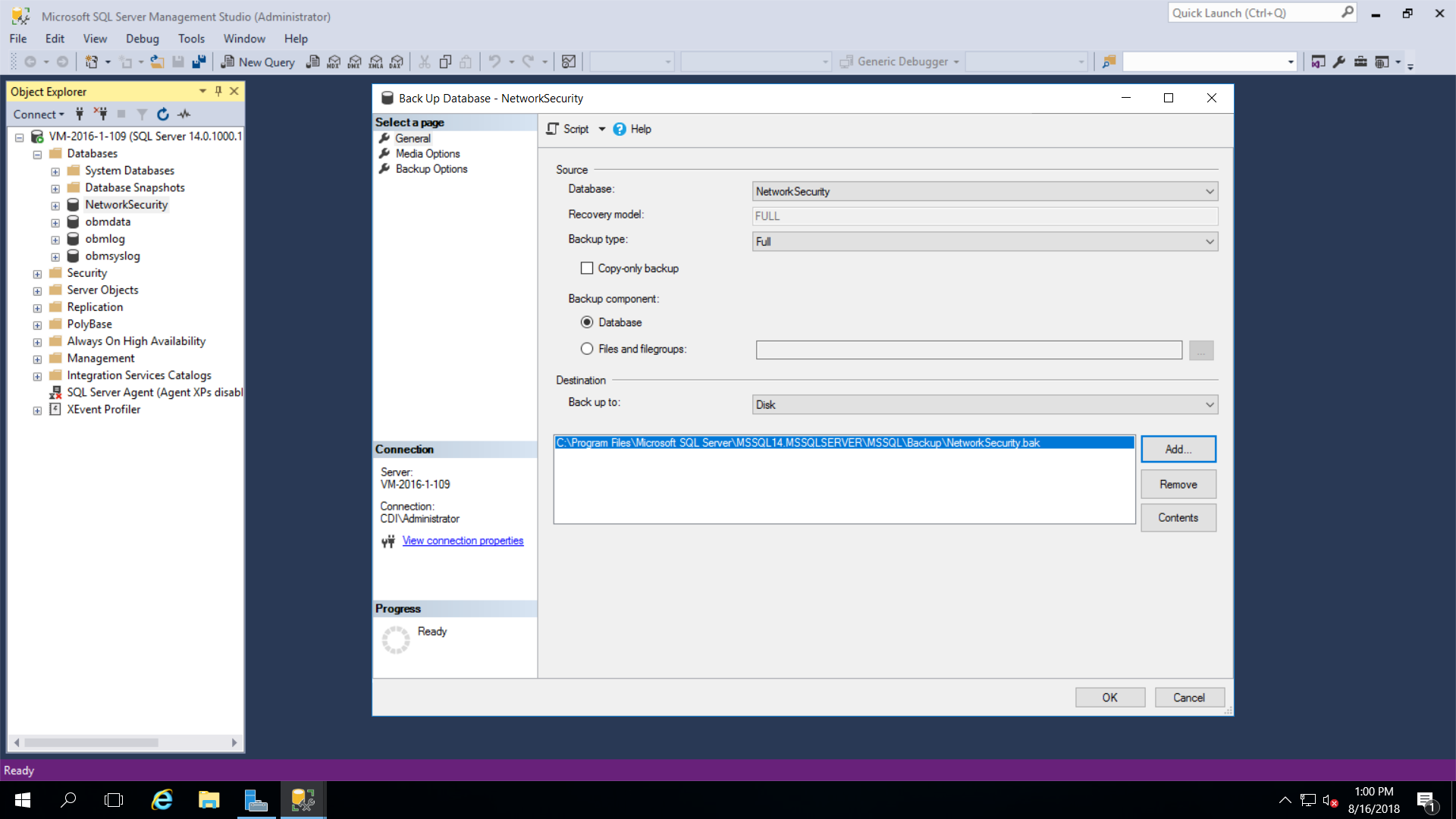
Task: Click the Contents button
Action: [1178, 518]
